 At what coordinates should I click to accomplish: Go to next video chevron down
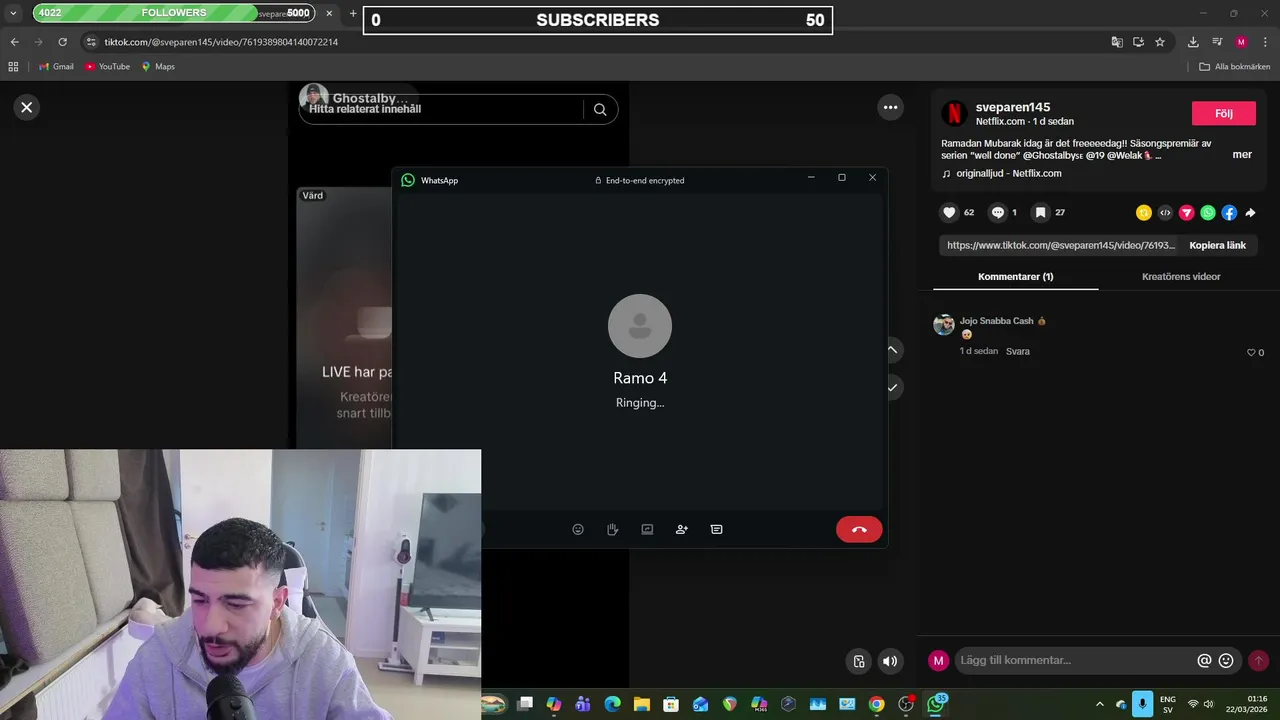pyautogui.click(x=892, y=387)
